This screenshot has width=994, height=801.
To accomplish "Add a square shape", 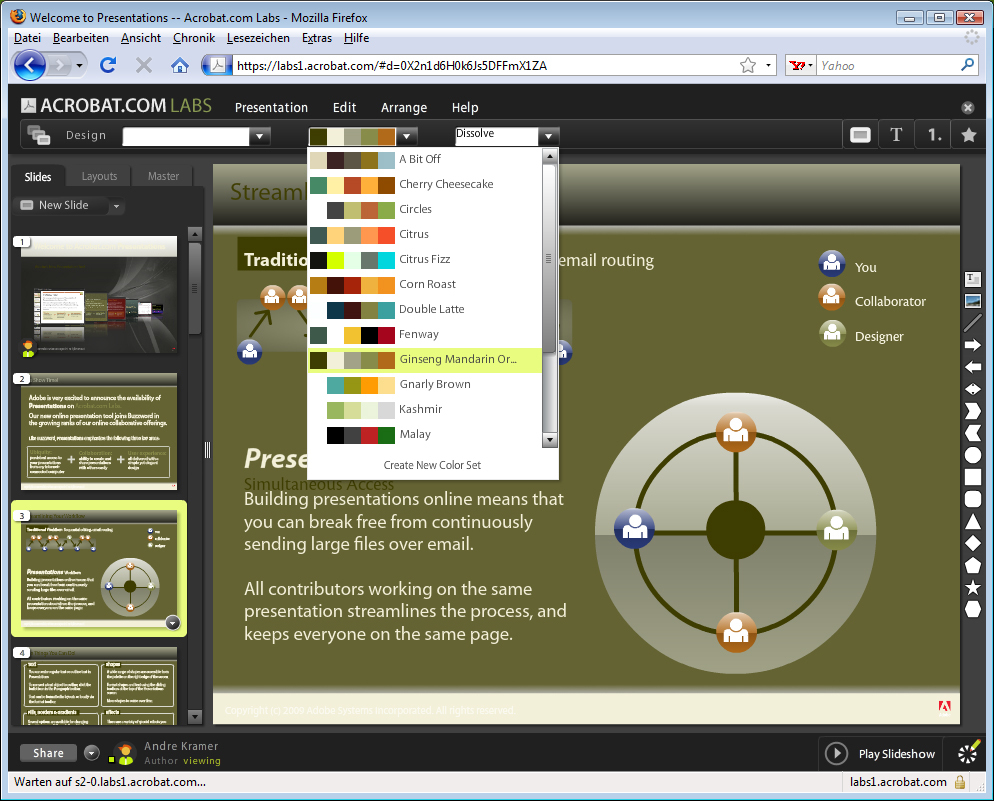I will [x=972, y=477].
